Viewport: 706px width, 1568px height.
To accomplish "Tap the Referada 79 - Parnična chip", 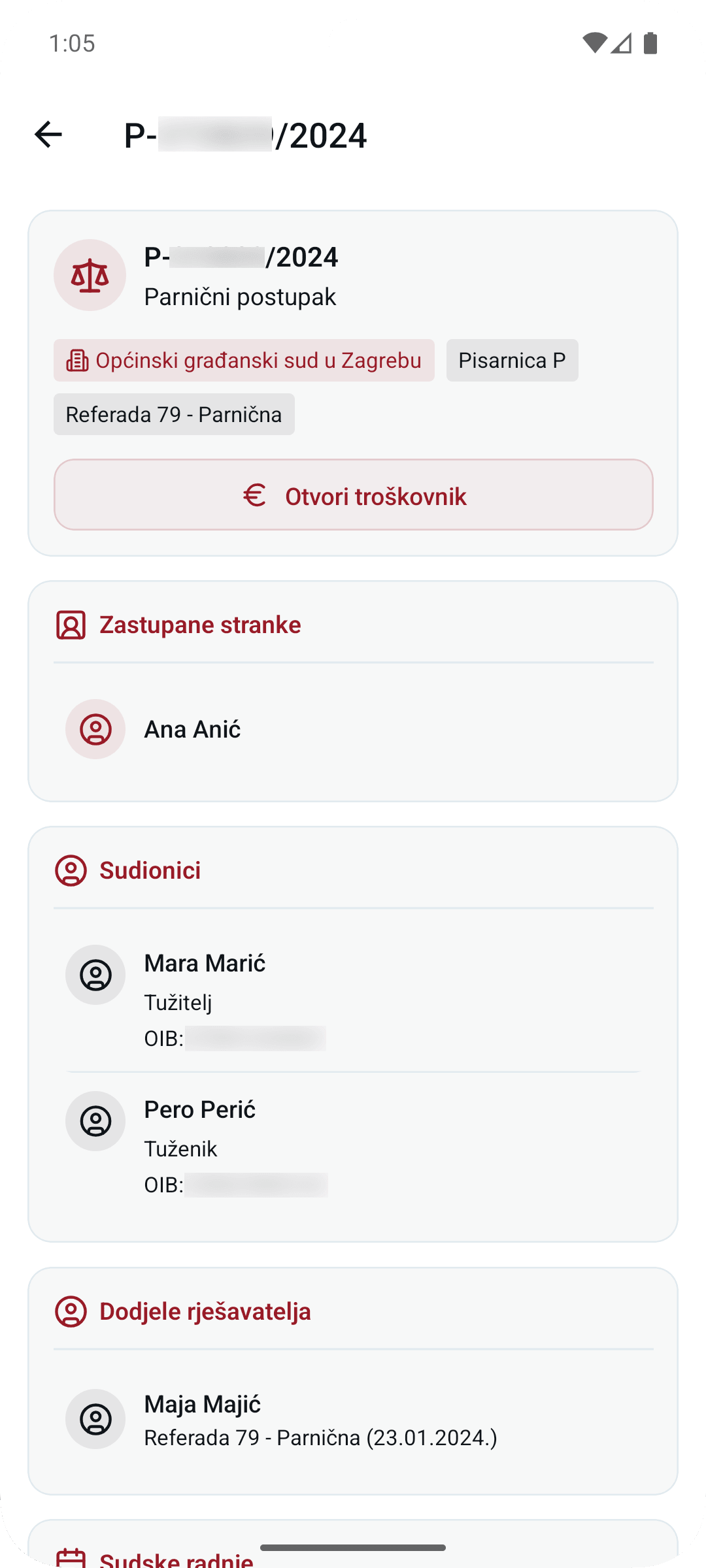I will pyautogui.click(x=174, y=414).
